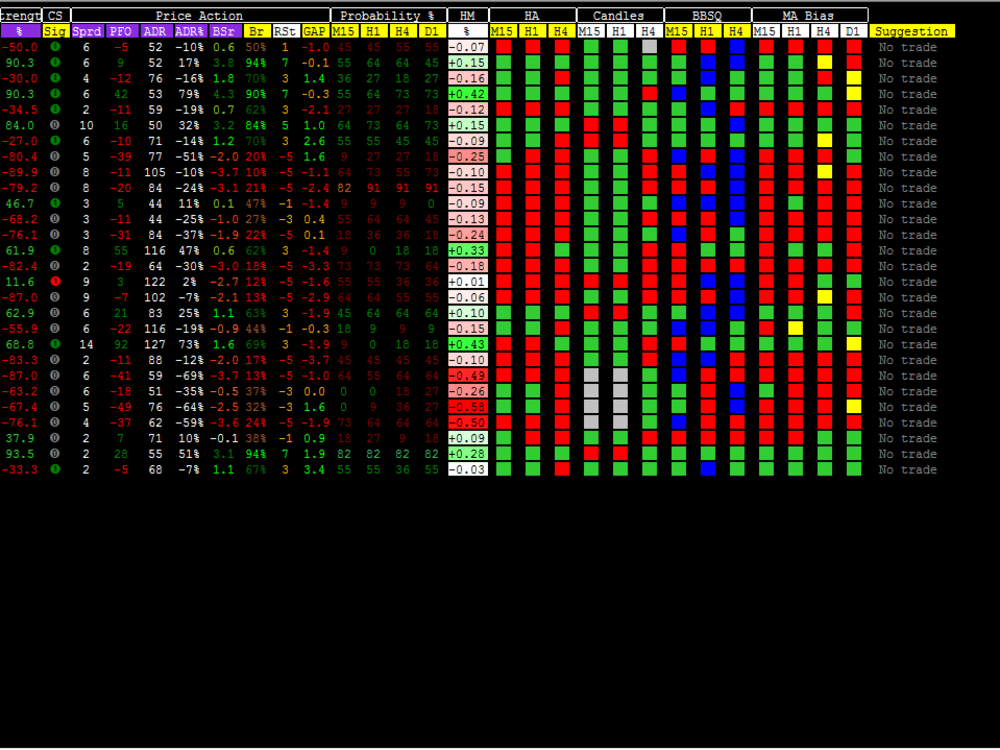Viewport: 1000px width, 750px height.
Task: Click the Br column header
Action: click(x=257, y=31)
